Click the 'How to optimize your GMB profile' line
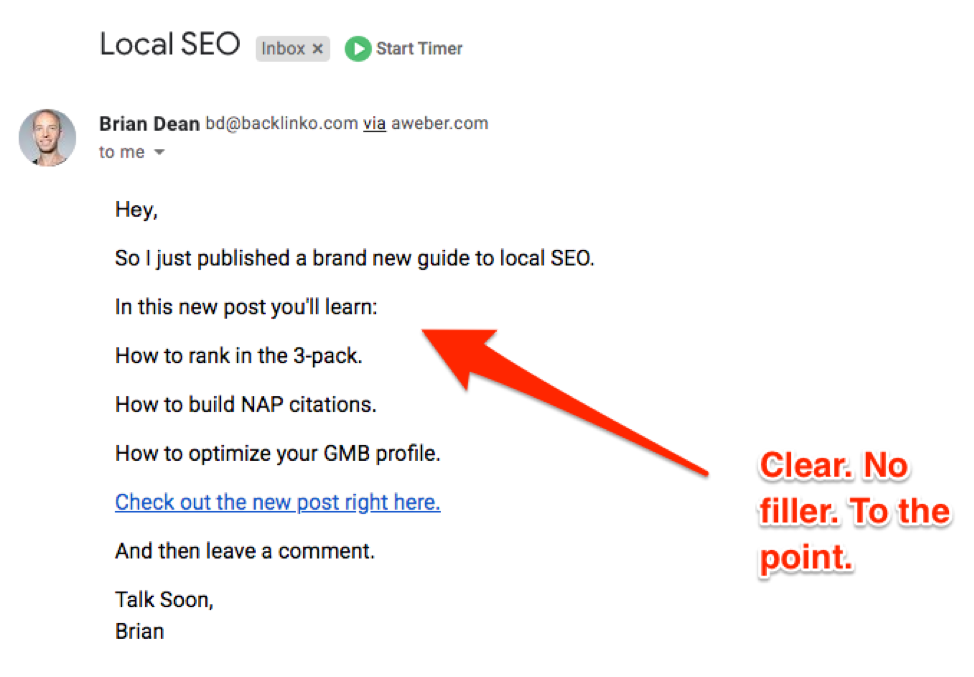The image size is (974, 677). click(278, 453)
